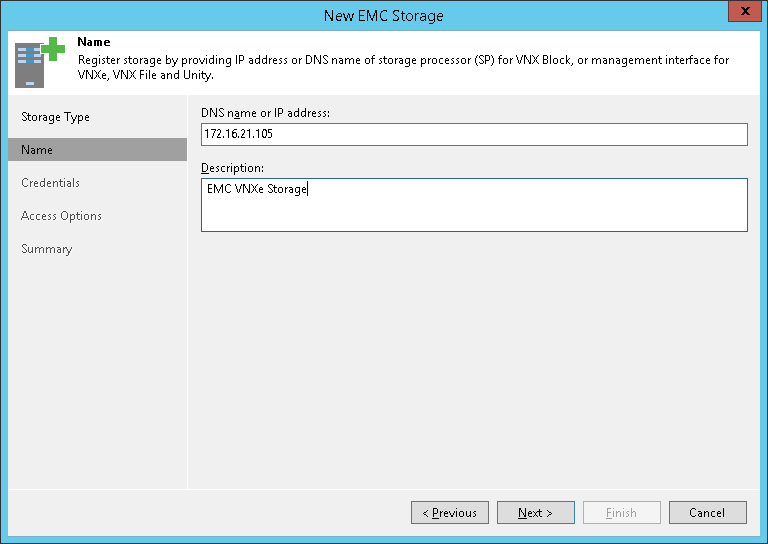Focus the DNS name or IP address field
Viewport: 768px width, 544px height.
tap(474, 135)
